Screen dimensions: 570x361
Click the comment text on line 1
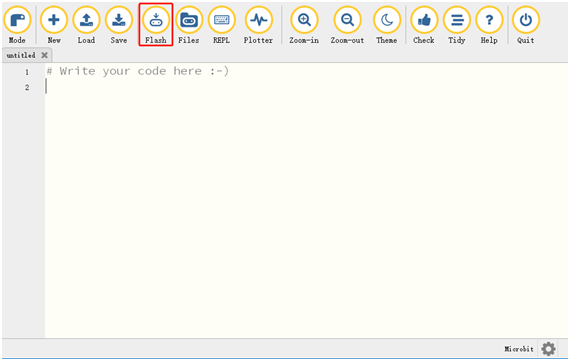coord(137,71)
